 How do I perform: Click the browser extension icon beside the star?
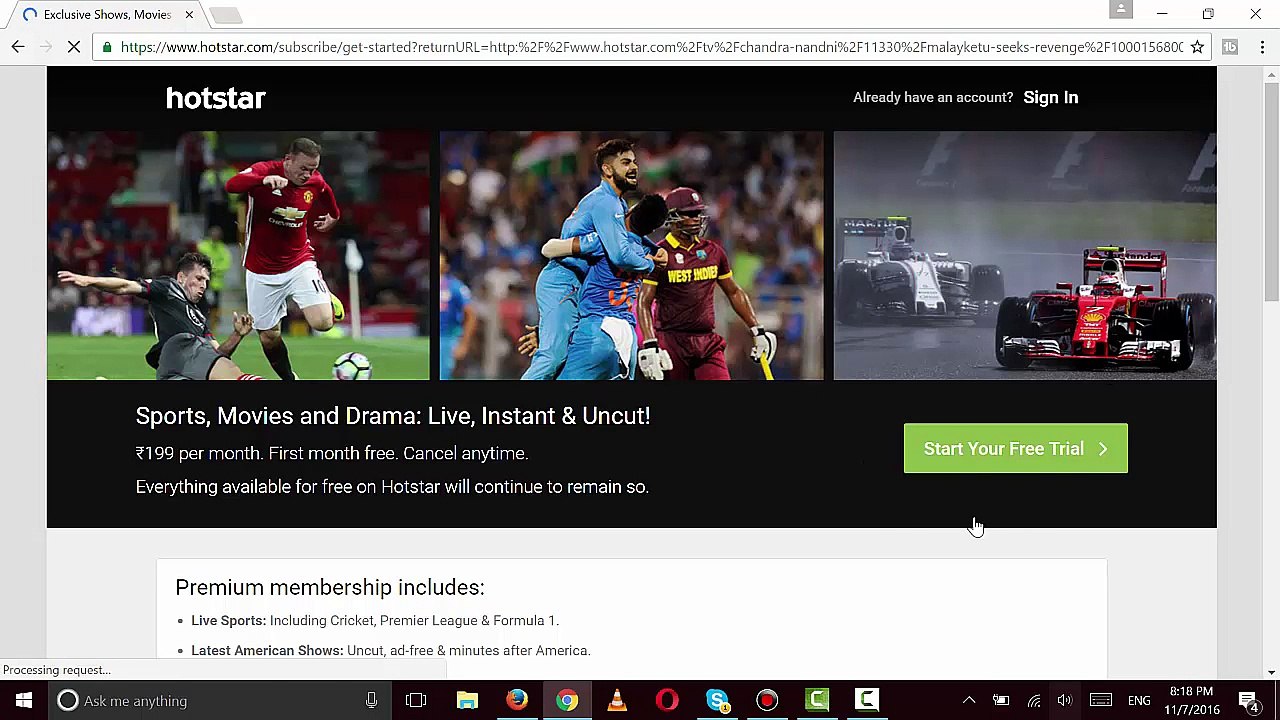(x=1230, y=47)
